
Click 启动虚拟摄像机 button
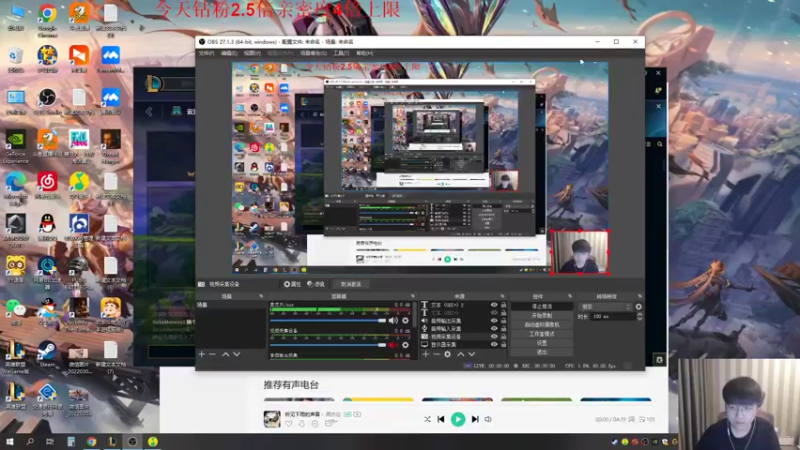coord(542,325)
